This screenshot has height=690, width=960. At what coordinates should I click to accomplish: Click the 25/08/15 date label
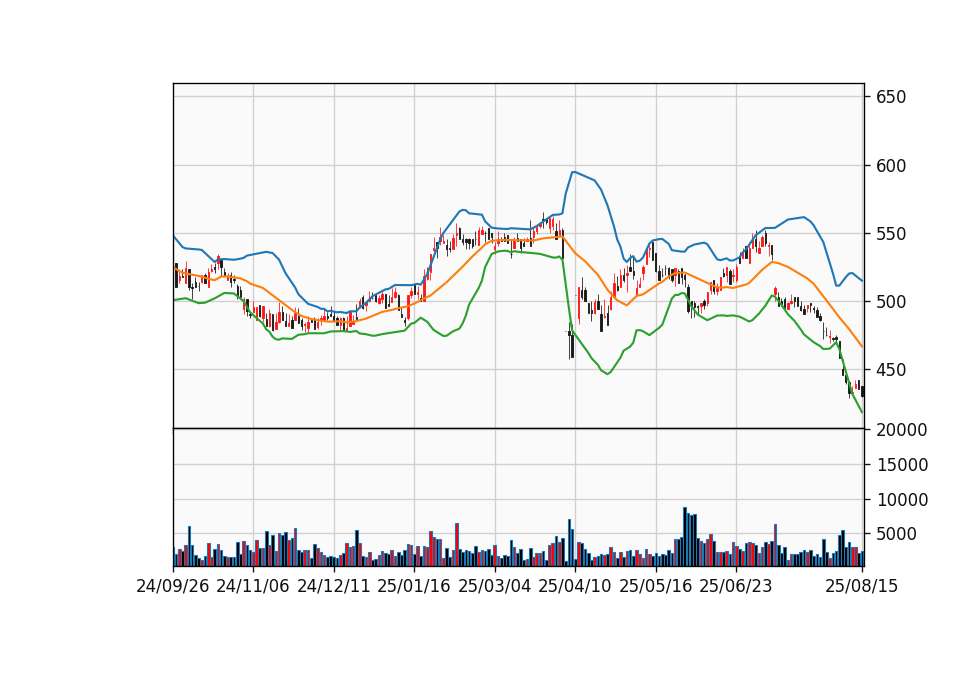(x=861, y=586)
